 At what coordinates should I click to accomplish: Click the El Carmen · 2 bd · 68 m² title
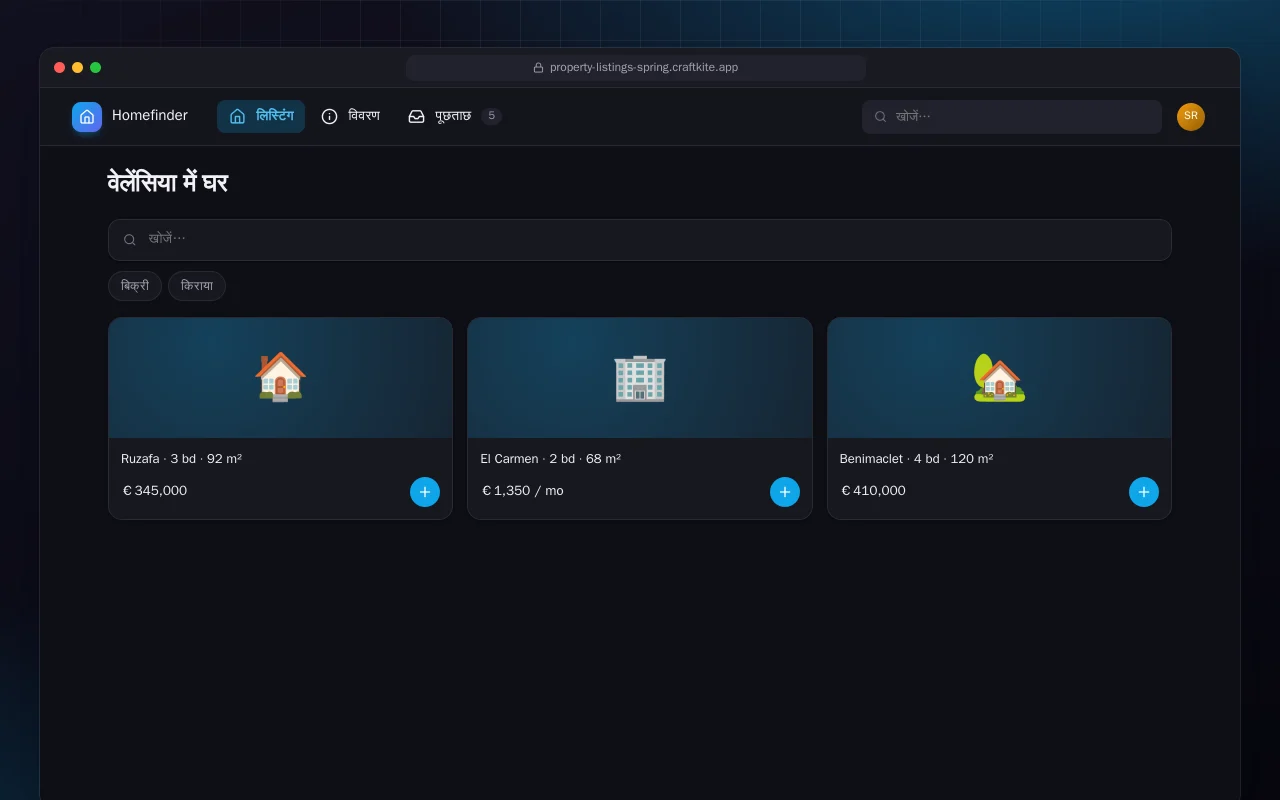point(550,459)
